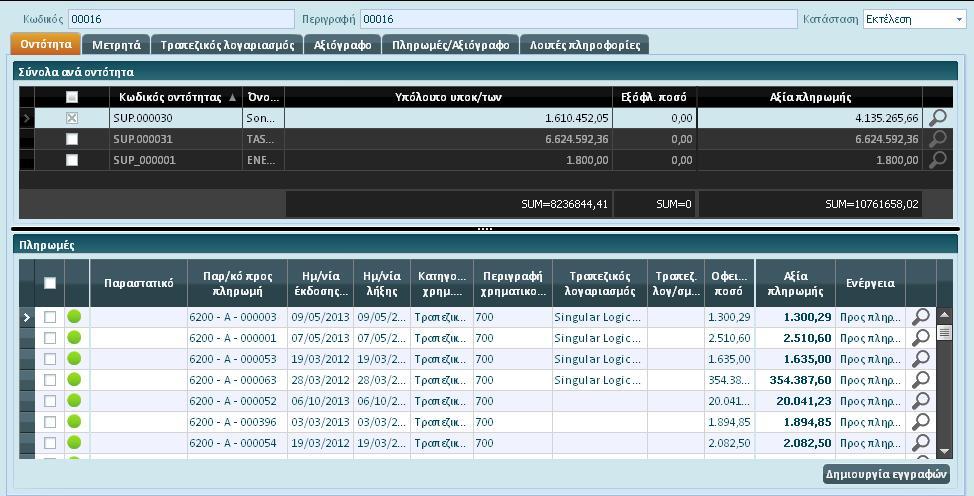The height and width of the screenshot is (496, 974).
Task: Check select-all box in Πληρωμές header
Action: (50, 283)
